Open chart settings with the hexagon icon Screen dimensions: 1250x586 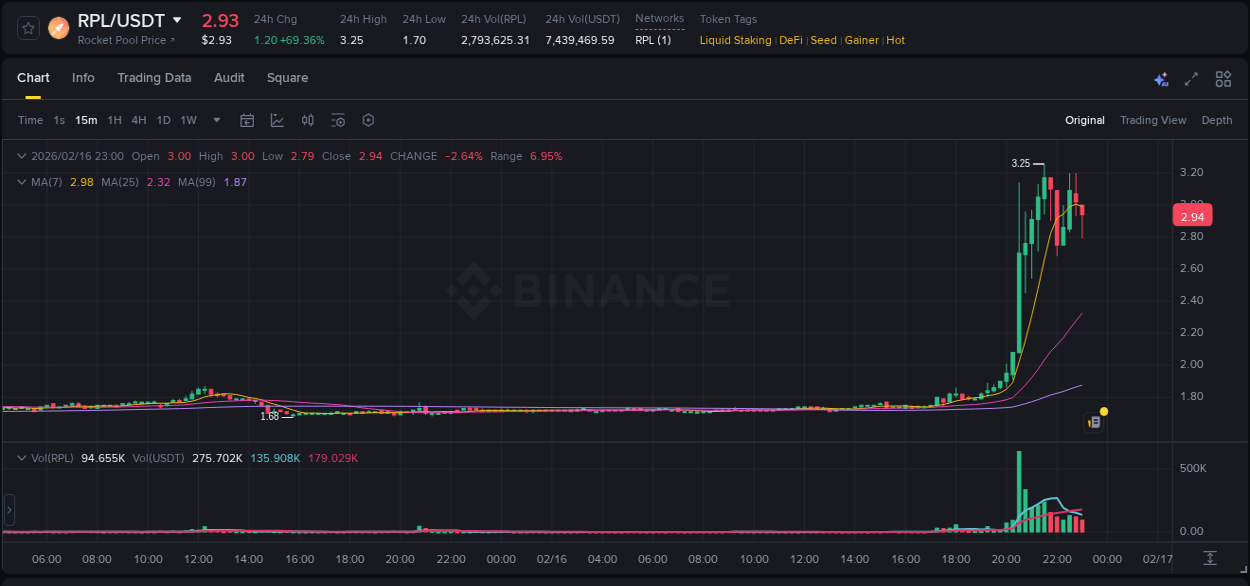368,120
